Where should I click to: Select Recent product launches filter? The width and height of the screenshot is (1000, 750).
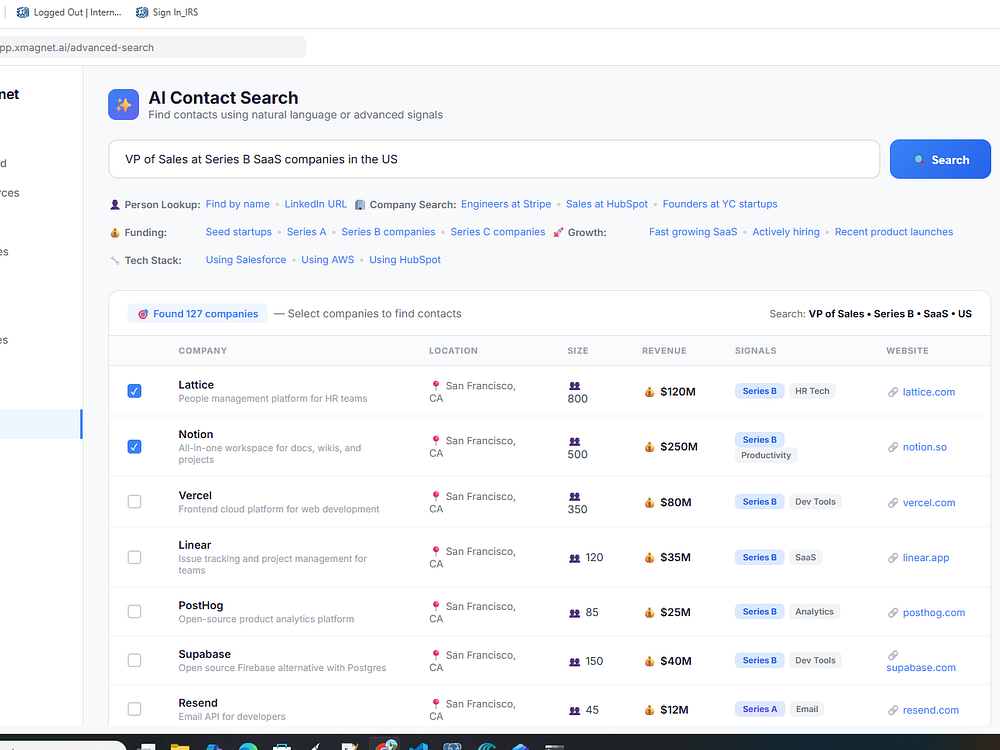point(894,232)
